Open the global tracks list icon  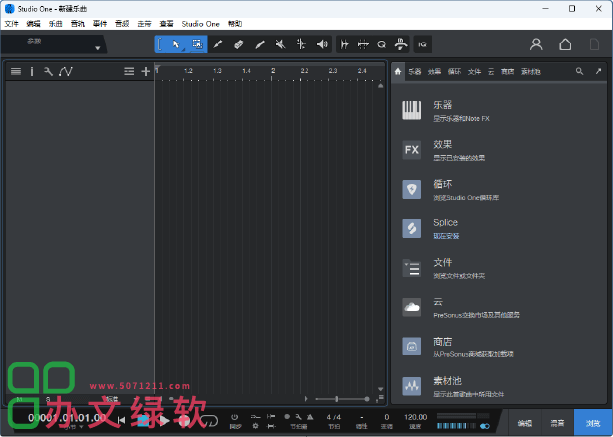(129, 72)
